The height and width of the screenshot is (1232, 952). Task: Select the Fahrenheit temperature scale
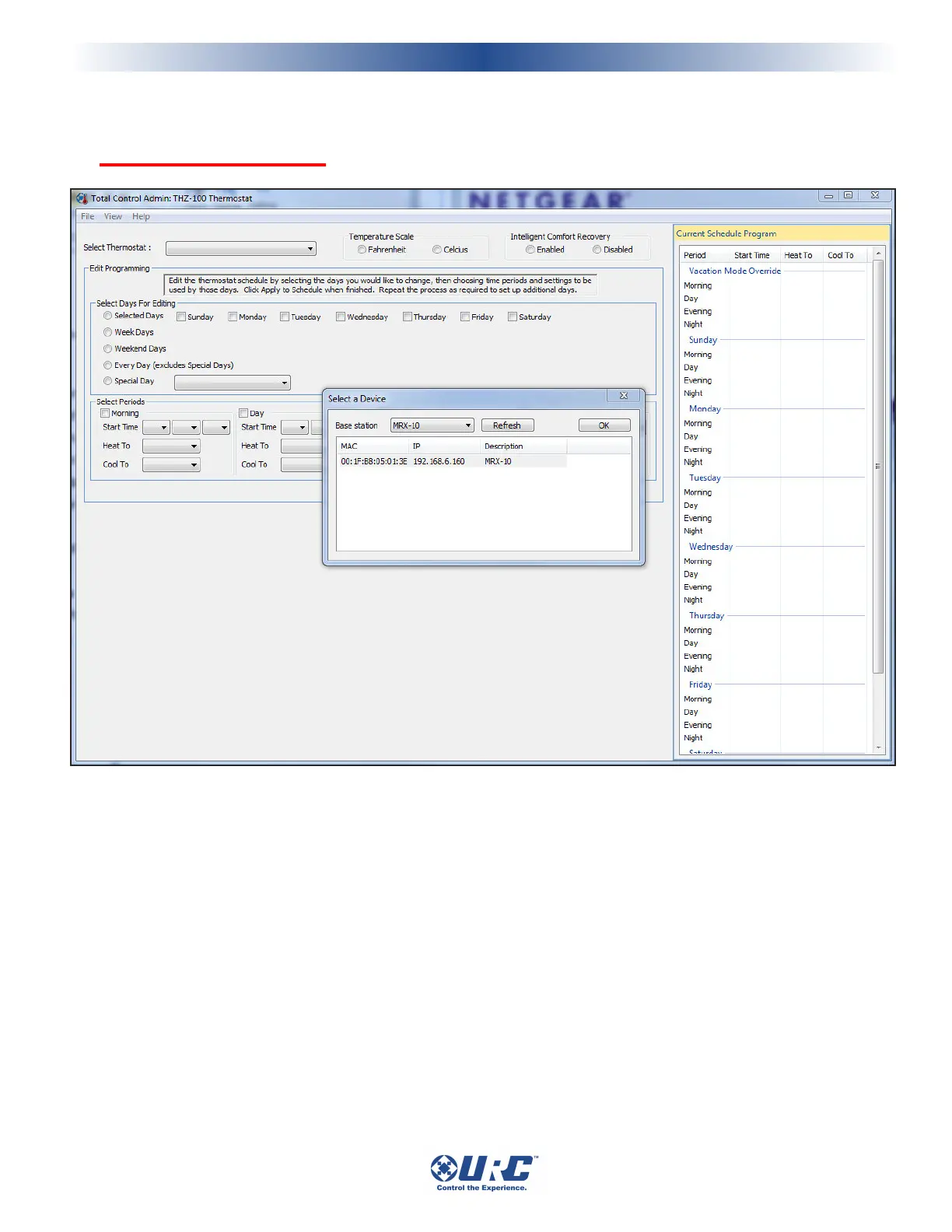coord(362,250)
